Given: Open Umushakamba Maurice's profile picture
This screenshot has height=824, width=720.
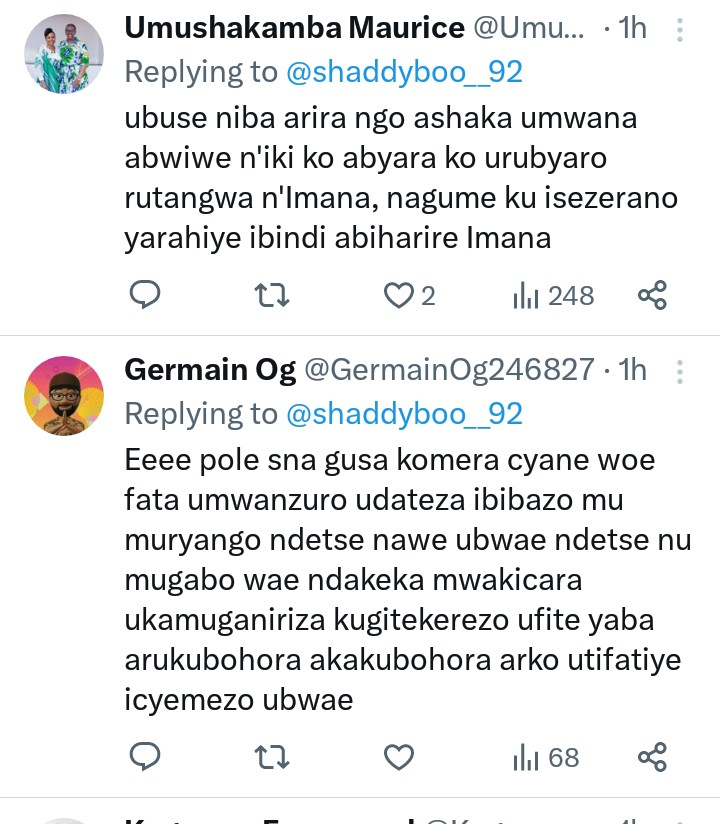Looking at the screenshot, I should [x=64, y=54].
